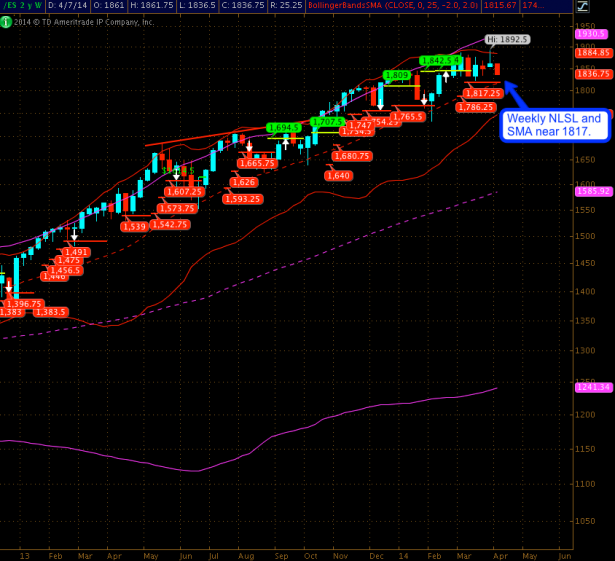Select the red 1,680.75 price tag

tap(352, 156)
